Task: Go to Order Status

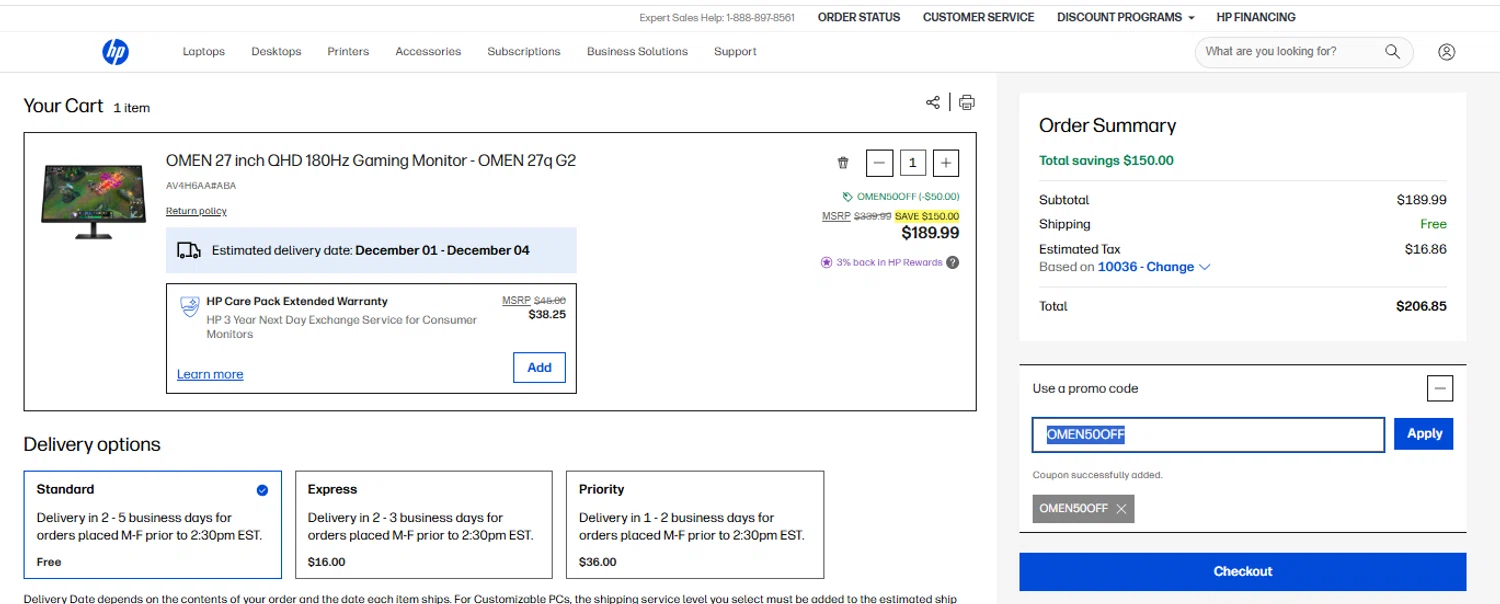Action: [x=859, y=17]
